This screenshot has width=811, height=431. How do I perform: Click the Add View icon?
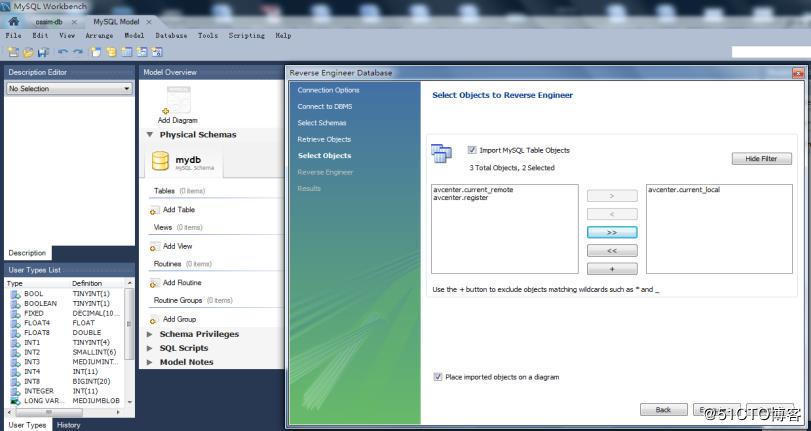point(155,247)
